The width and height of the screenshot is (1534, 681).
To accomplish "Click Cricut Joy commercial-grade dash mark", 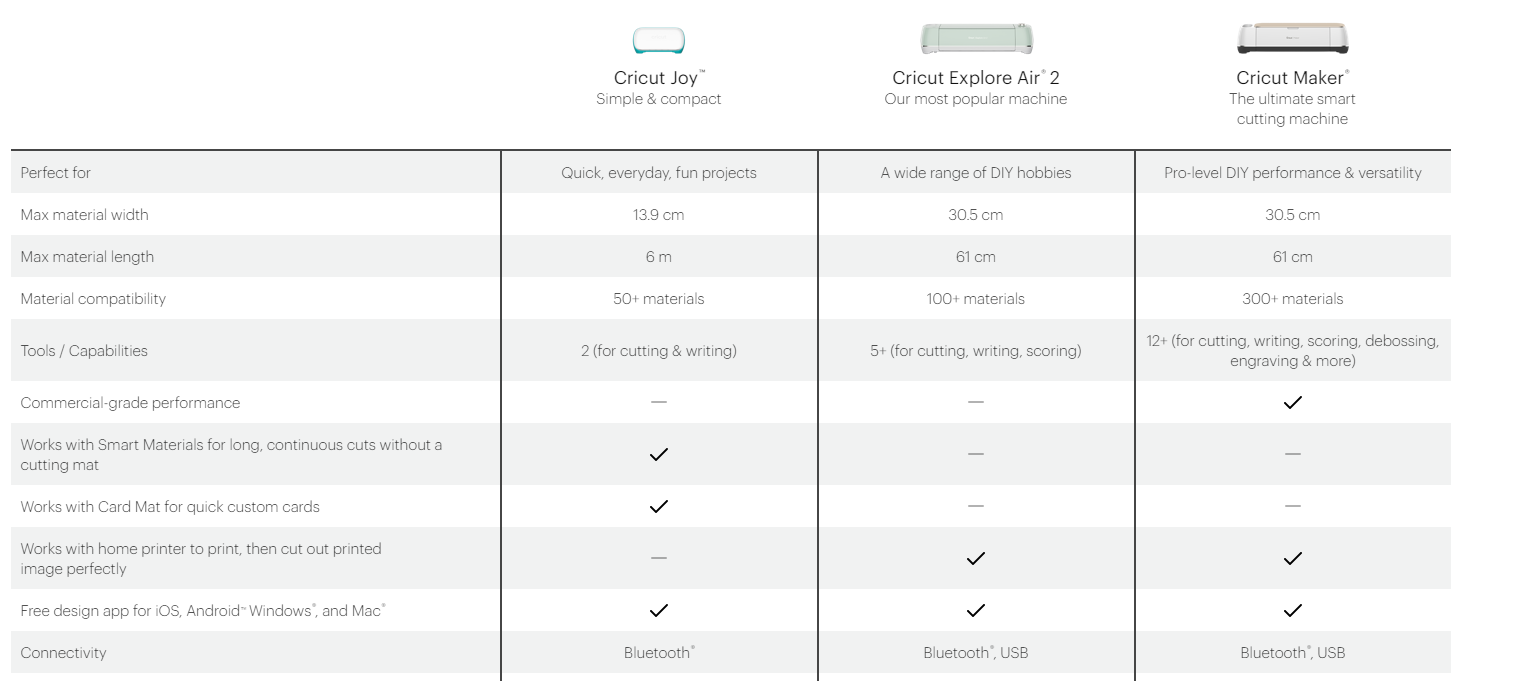I will click(x=659, y=402).
